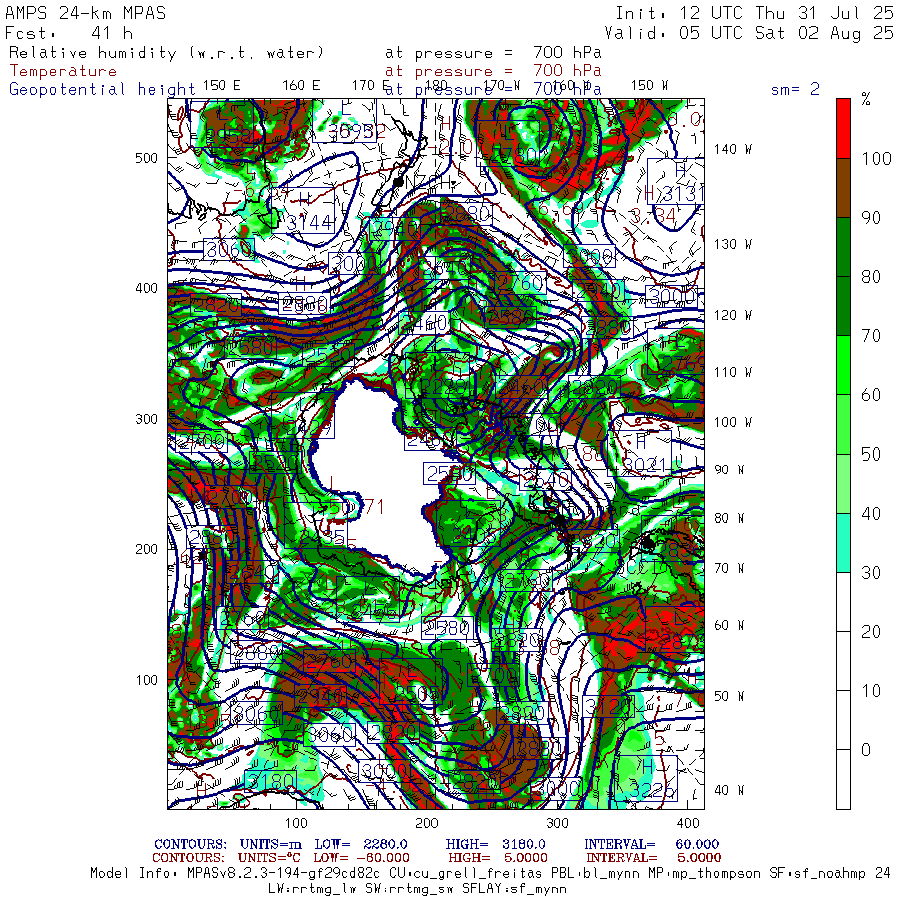Click the 'Relative humidity (w.r.t. water)' legend label
Viewport: 900px width, 900px height.
point(166,53)
